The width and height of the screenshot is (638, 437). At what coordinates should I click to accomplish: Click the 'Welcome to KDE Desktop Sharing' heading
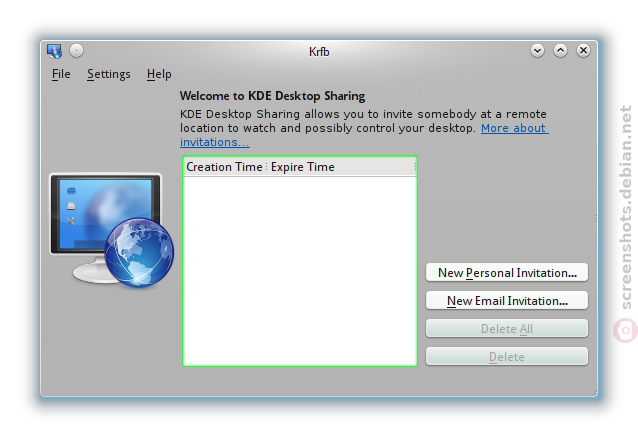pos(272,96)
